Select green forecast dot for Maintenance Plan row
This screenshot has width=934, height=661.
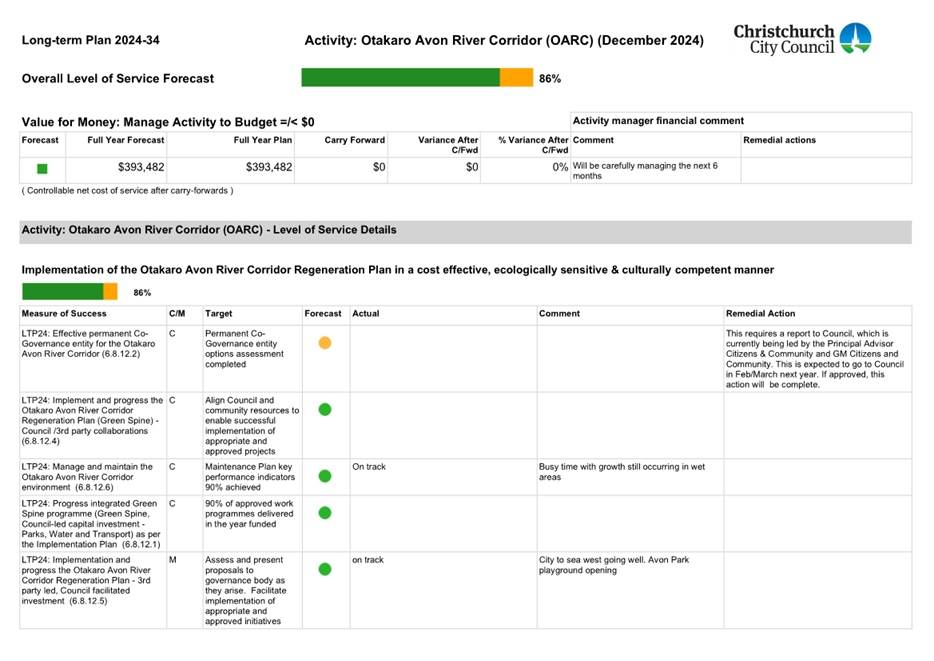325,476
